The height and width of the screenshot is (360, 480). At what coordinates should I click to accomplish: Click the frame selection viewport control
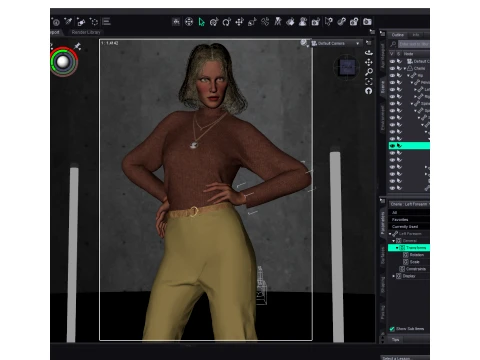(369, 81)
